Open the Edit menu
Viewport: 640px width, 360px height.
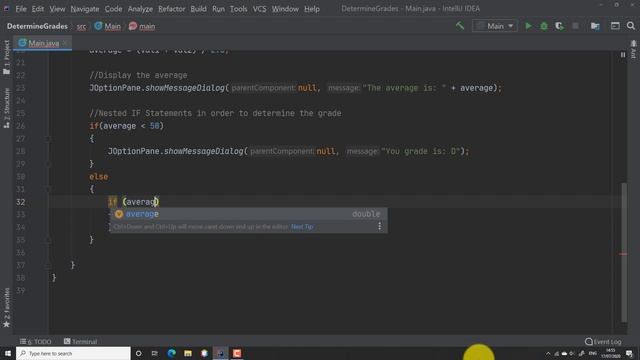pyautogui.click(x=38, y=9)
